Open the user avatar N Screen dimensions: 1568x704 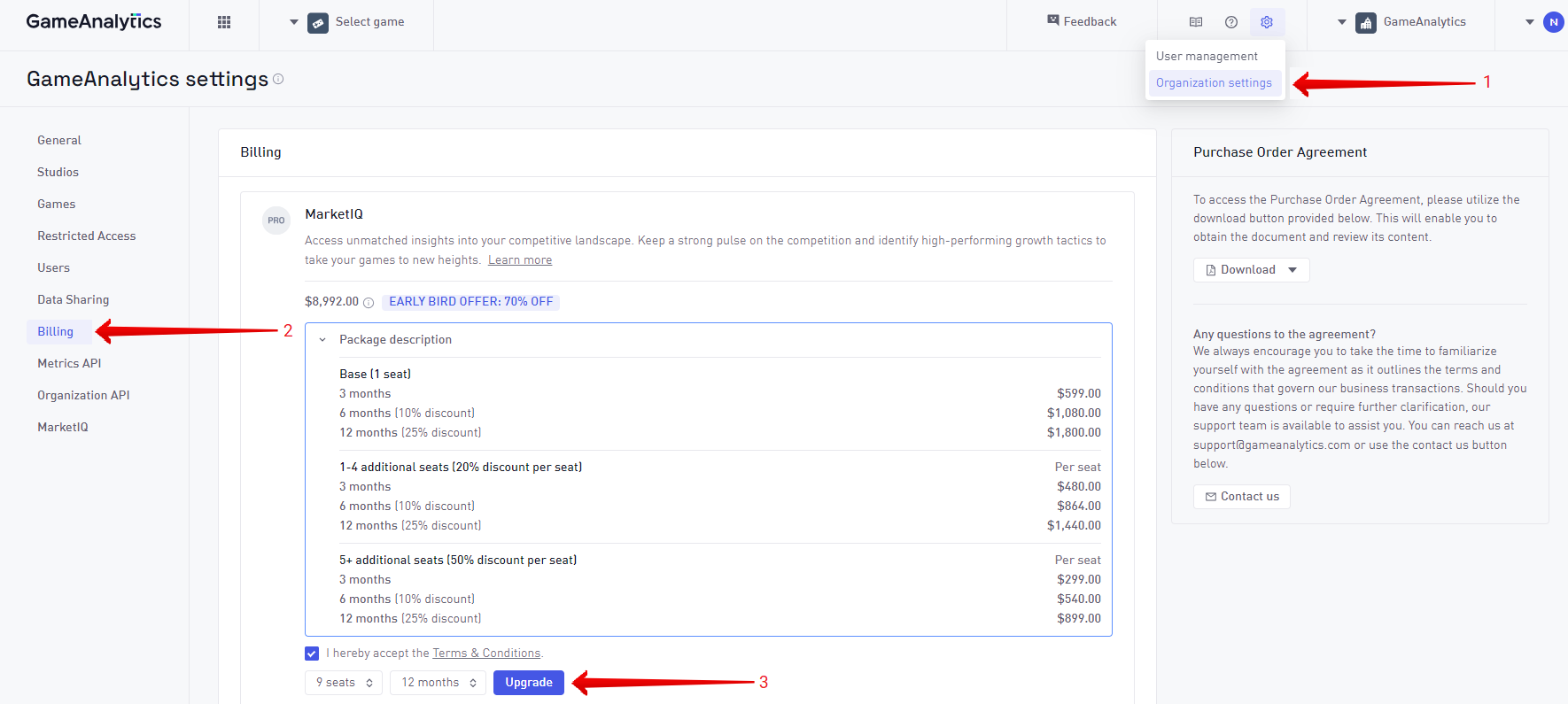pyautogui.click(x=1553, y=22)
